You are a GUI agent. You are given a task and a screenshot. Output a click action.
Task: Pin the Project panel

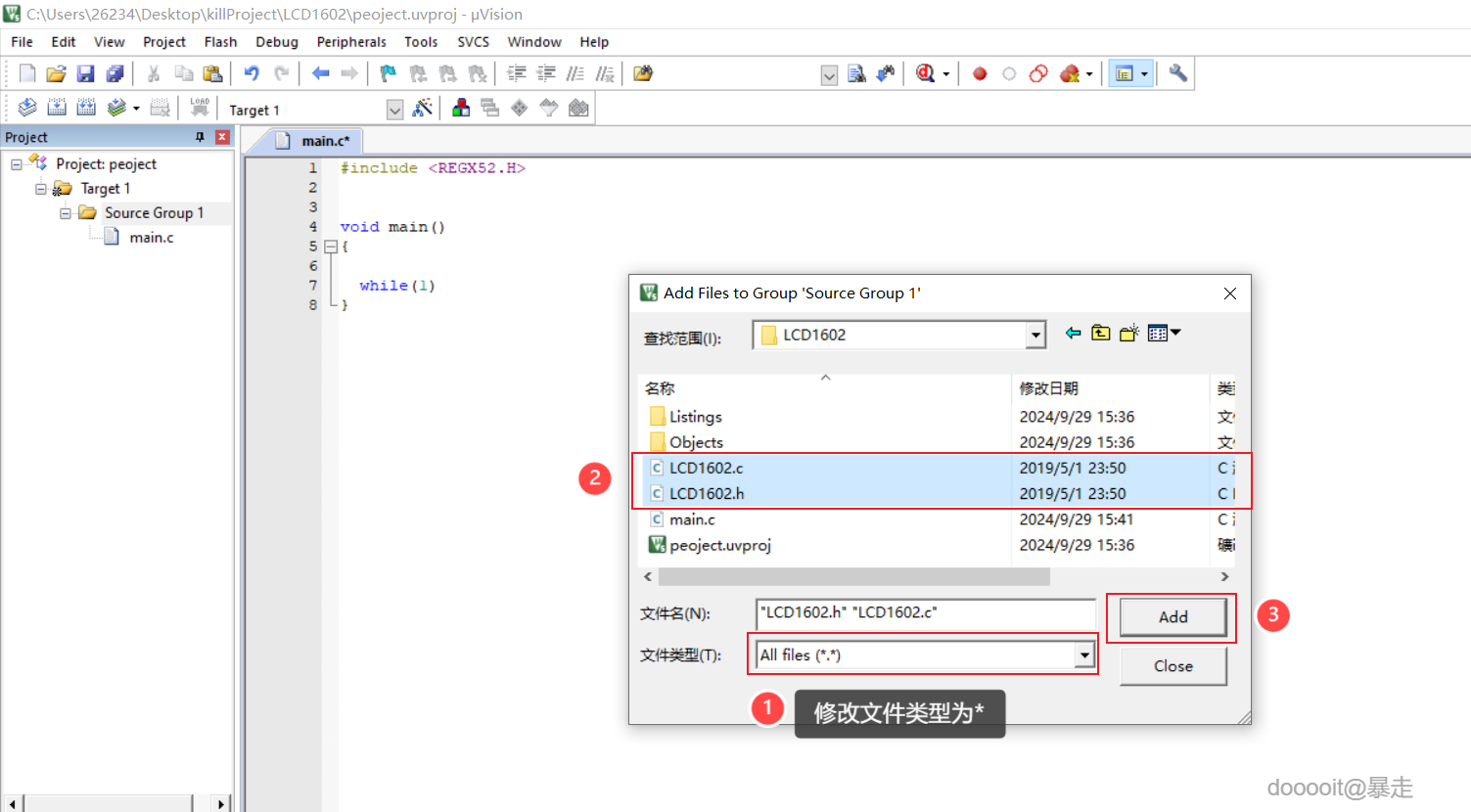click(x=201, y=137)
